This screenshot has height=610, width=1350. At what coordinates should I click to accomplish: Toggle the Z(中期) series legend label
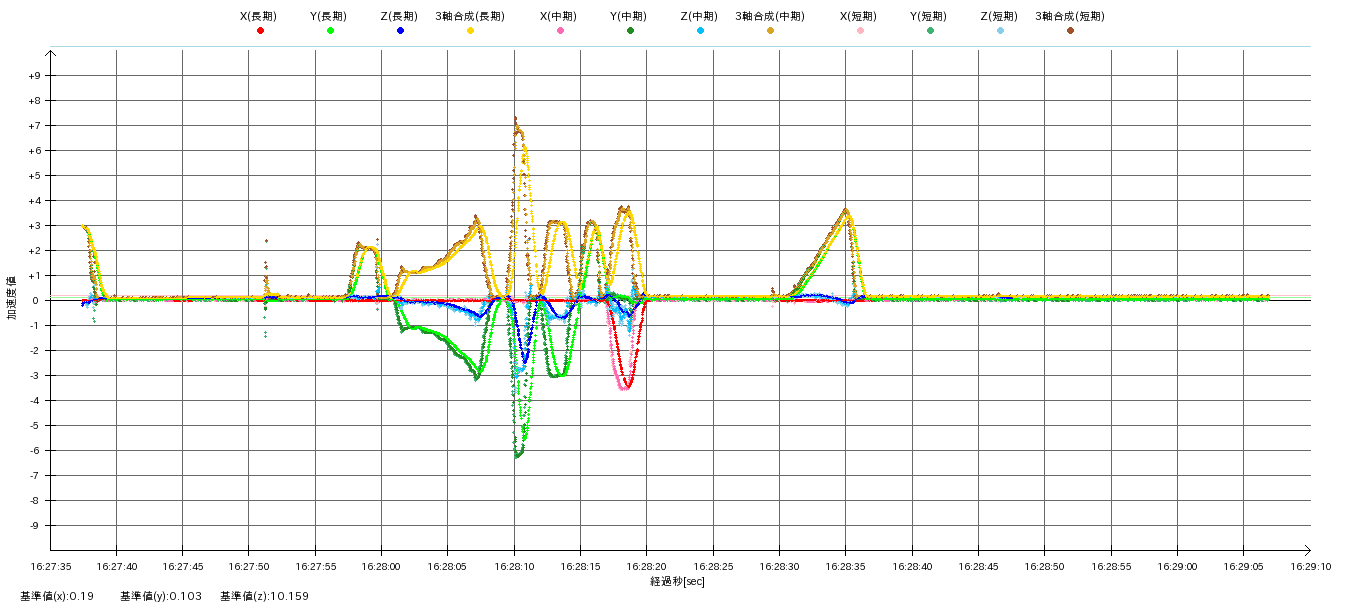pyautogui.click(x=699, y=16)
